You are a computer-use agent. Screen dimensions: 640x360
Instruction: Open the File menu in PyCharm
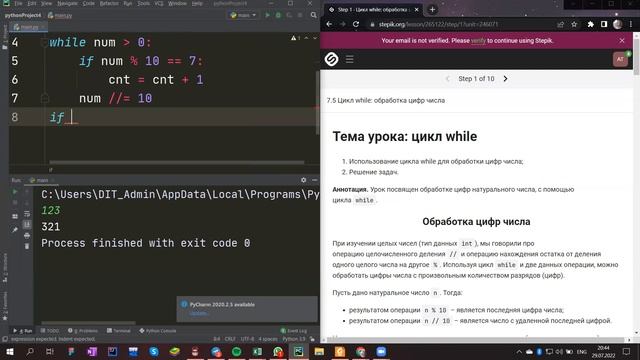pos(18,3)
